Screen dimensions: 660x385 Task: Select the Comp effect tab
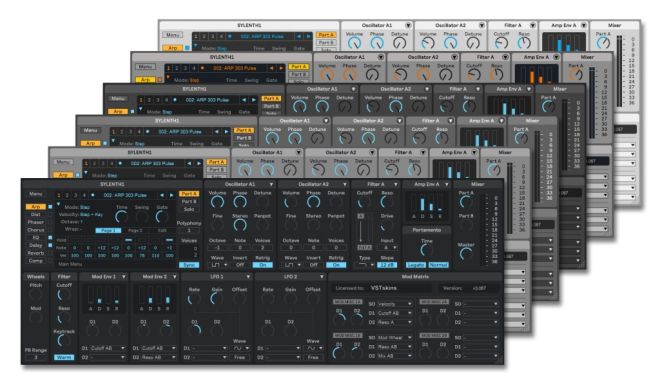coord(36,260)
